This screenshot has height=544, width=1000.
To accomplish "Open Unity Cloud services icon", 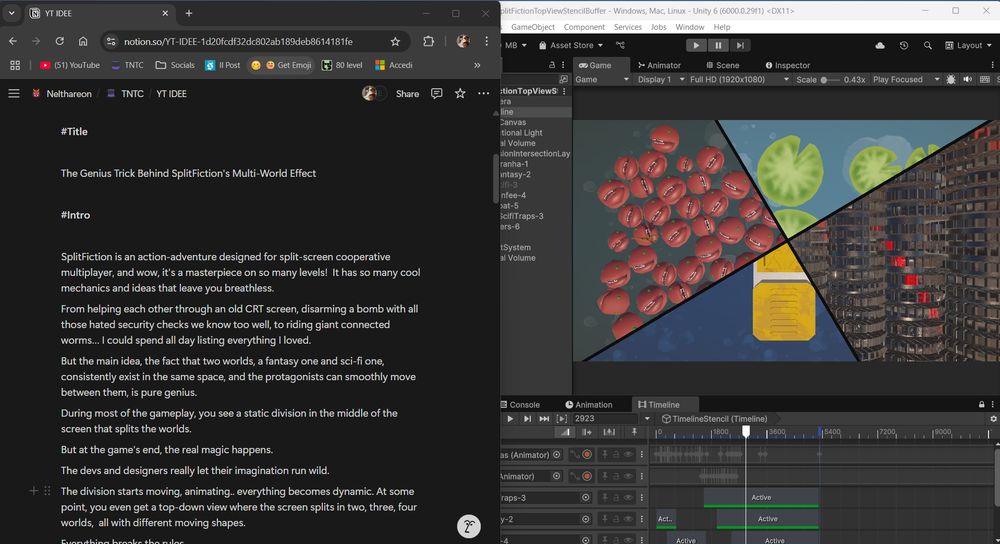I will pyautogui.click(x=880, y=45).
